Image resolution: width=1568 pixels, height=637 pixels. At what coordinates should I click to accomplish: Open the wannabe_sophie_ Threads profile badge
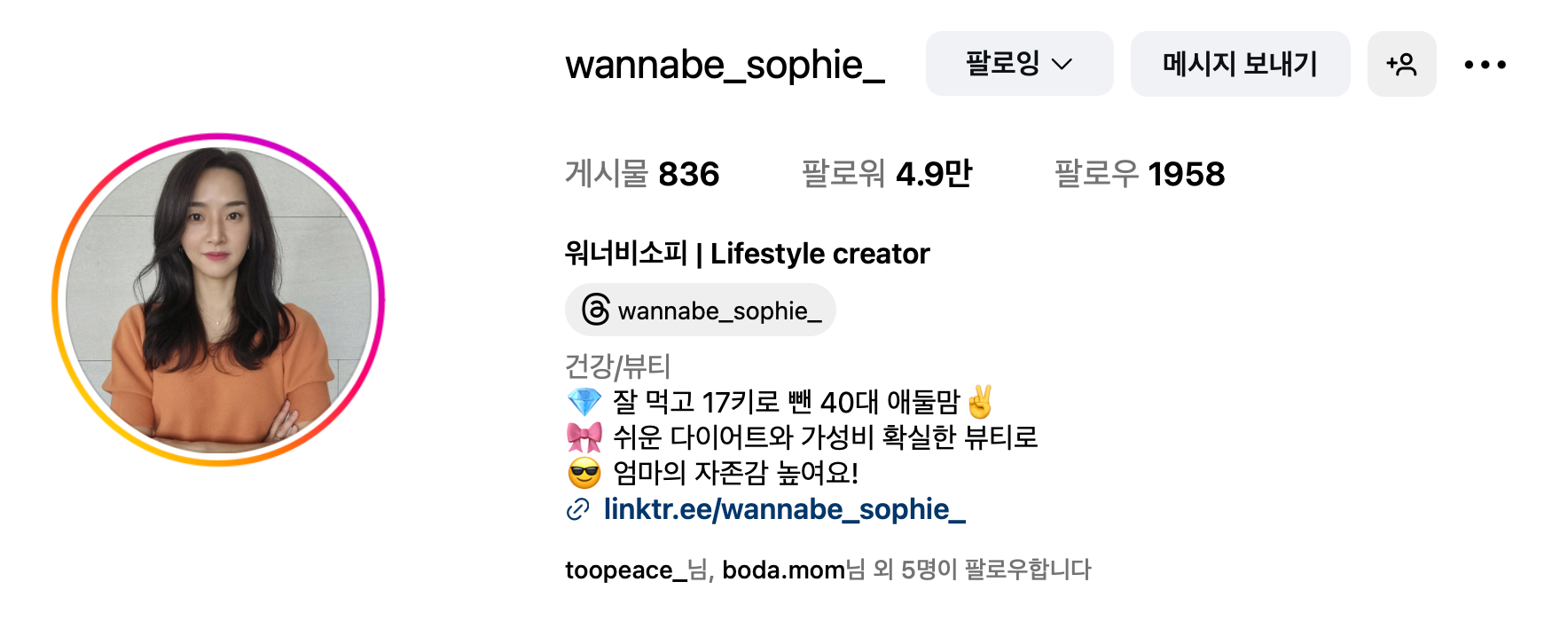click(x=701, y=310)
